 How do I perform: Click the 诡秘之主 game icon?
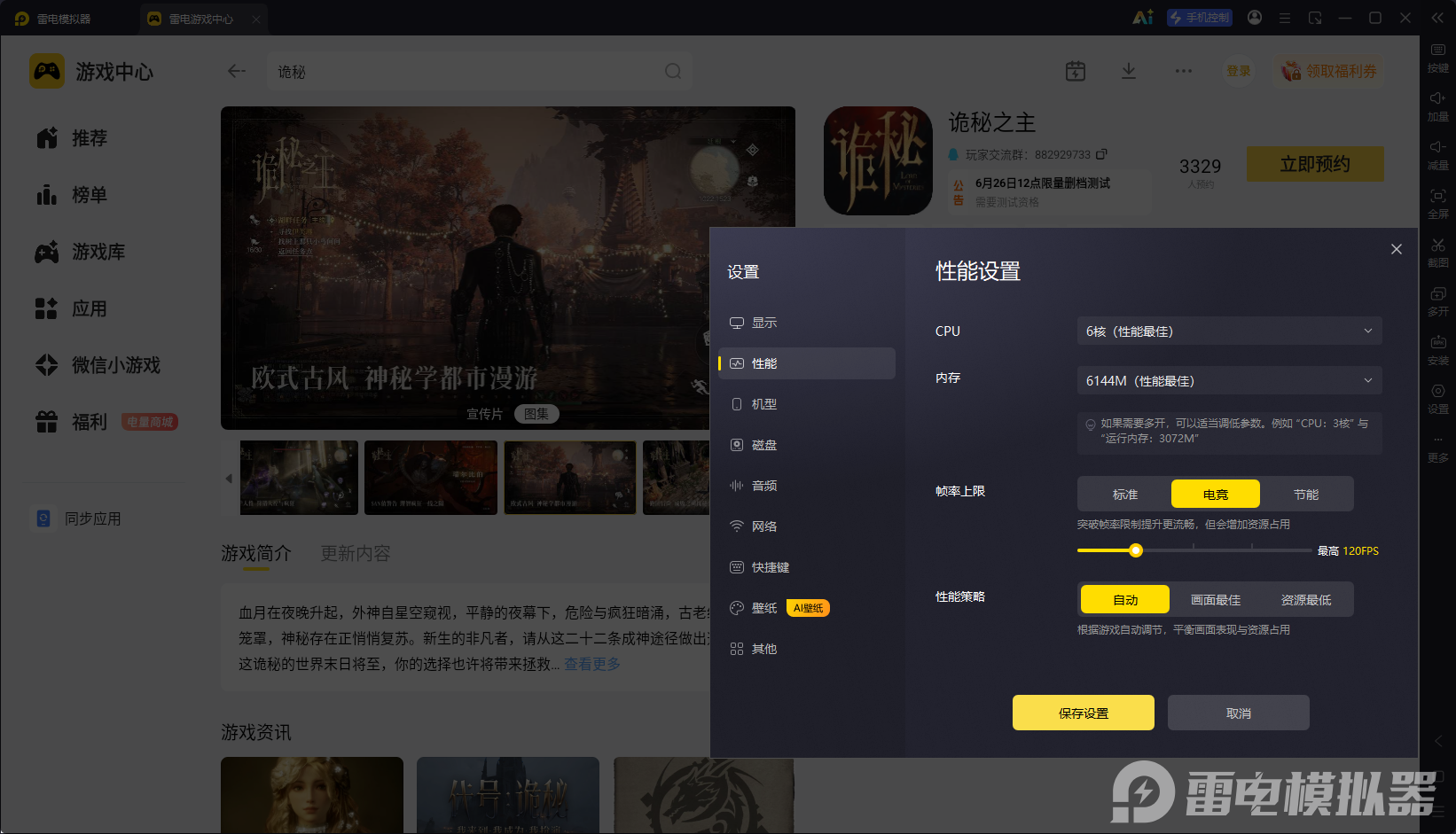click(x=878, y=161)
